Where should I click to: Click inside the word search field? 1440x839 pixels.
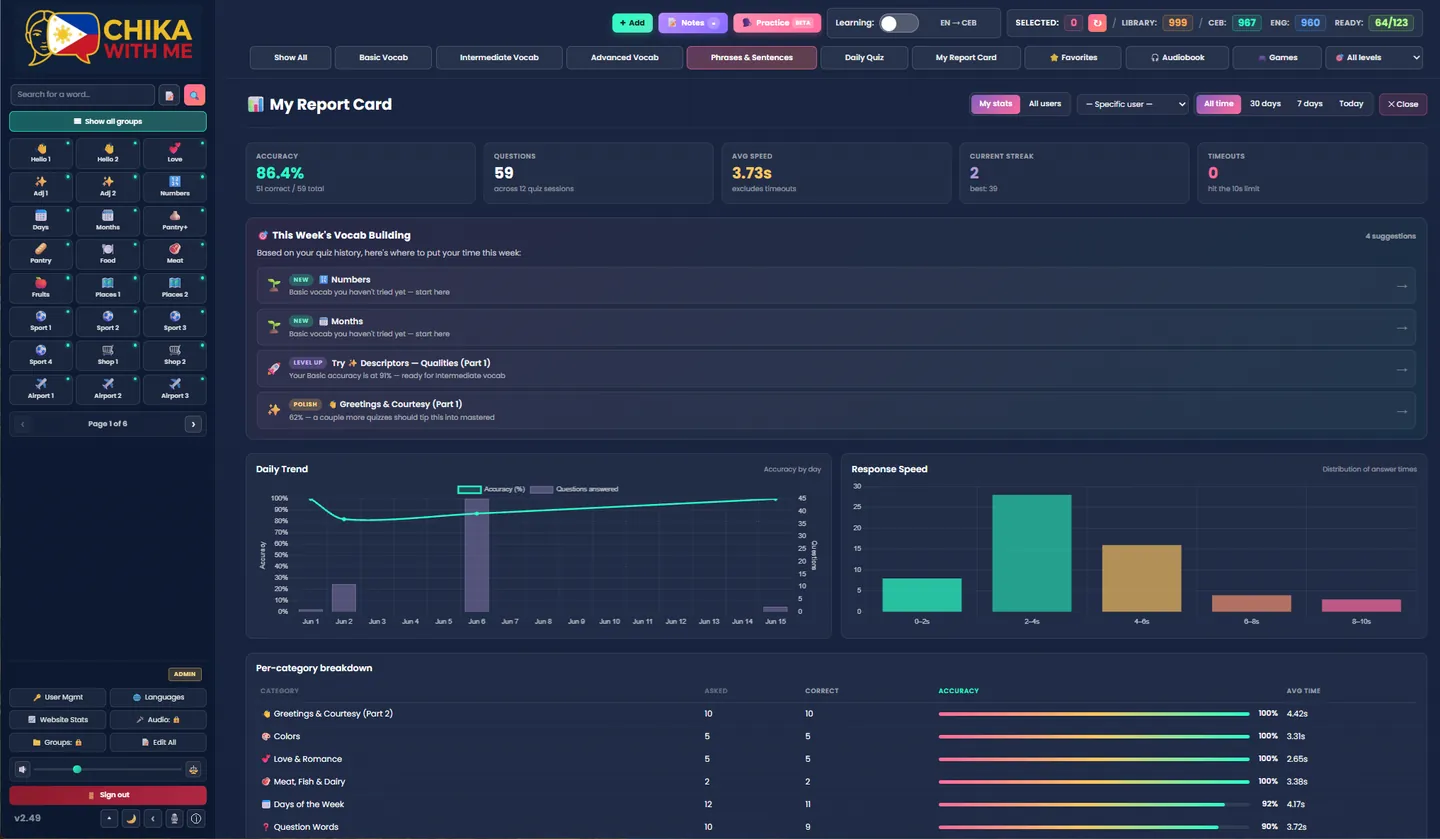[83, 95]
